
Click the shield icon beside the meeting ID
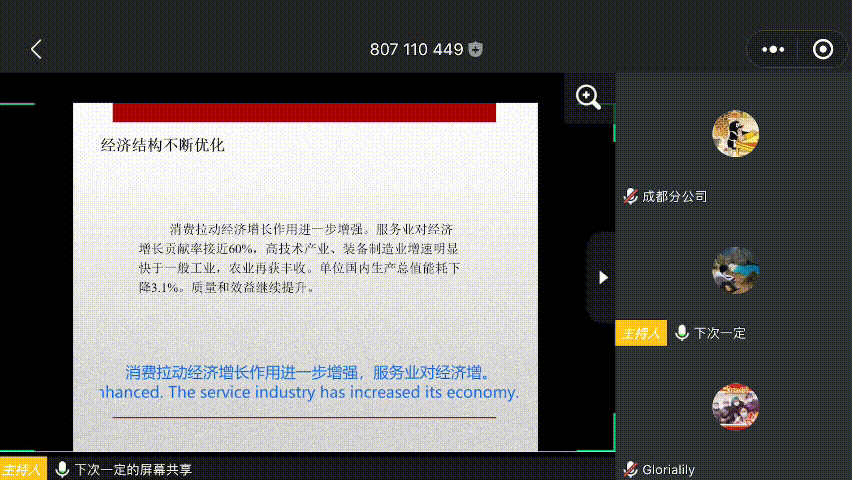click(476, 49)
